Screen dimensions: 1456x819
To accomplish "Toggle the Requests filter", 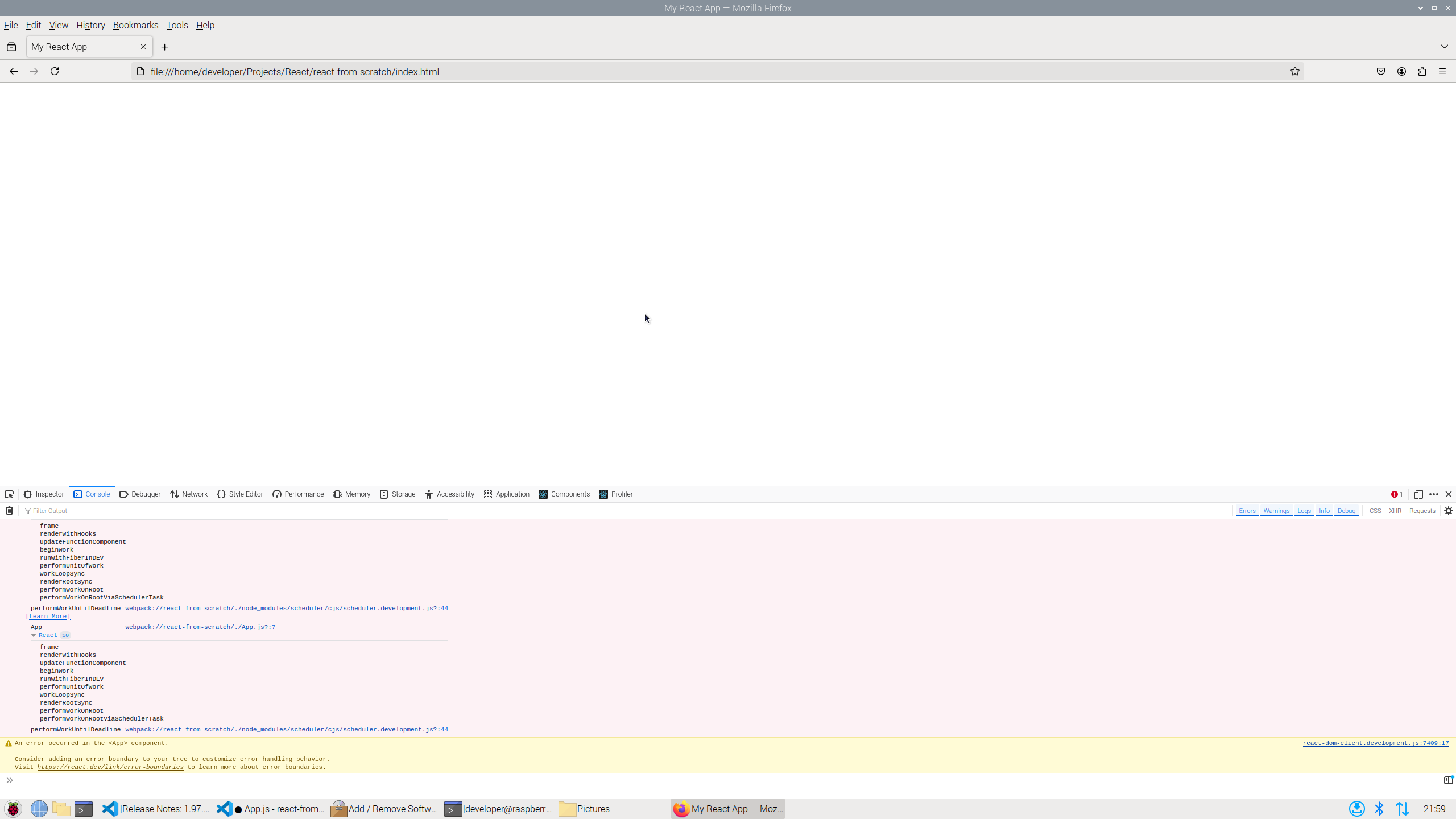I will click(x=1422, y=511).
